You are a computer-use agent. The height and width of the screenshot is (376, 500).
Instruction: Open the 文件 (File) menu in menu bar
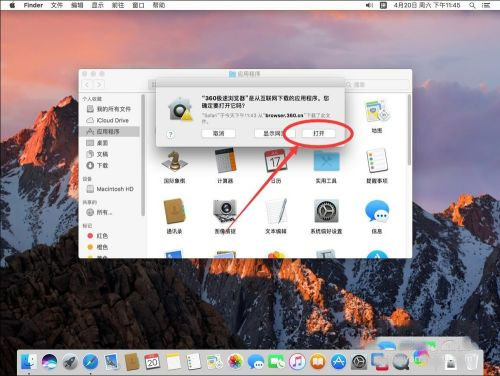[57, 5]
